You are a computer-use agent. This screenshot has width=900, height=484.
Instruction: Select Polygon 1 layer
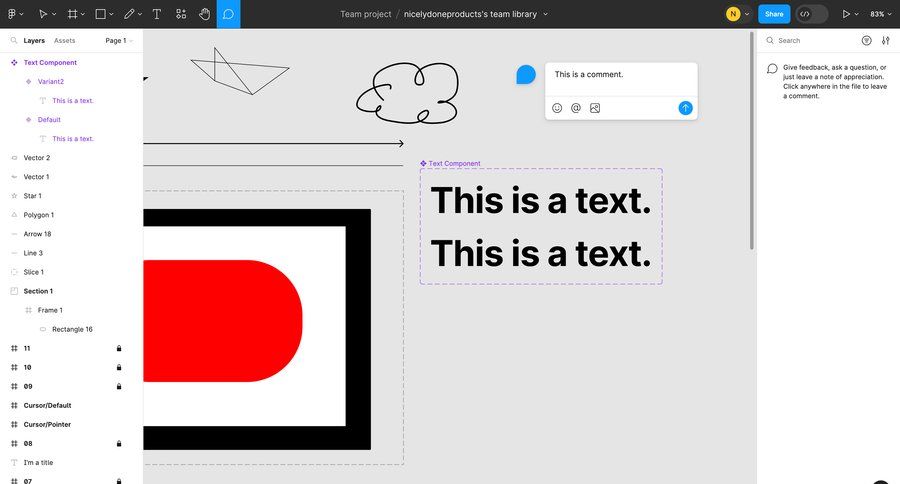click(x=38, y=215)
